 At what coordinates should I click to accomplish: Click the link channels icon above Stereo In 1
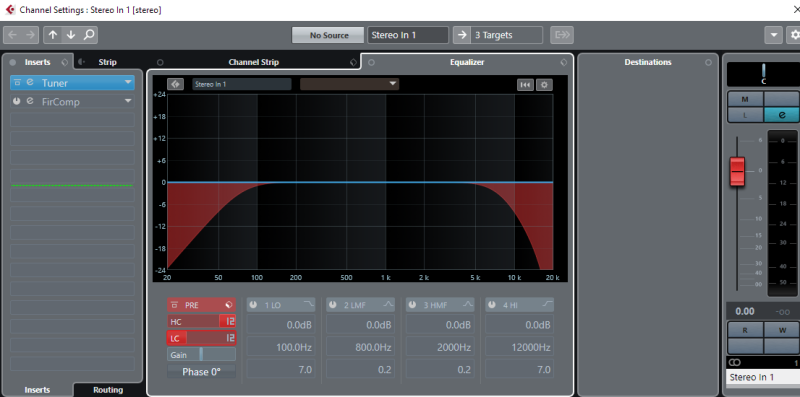pyautogui.click(x=735, y=362)
